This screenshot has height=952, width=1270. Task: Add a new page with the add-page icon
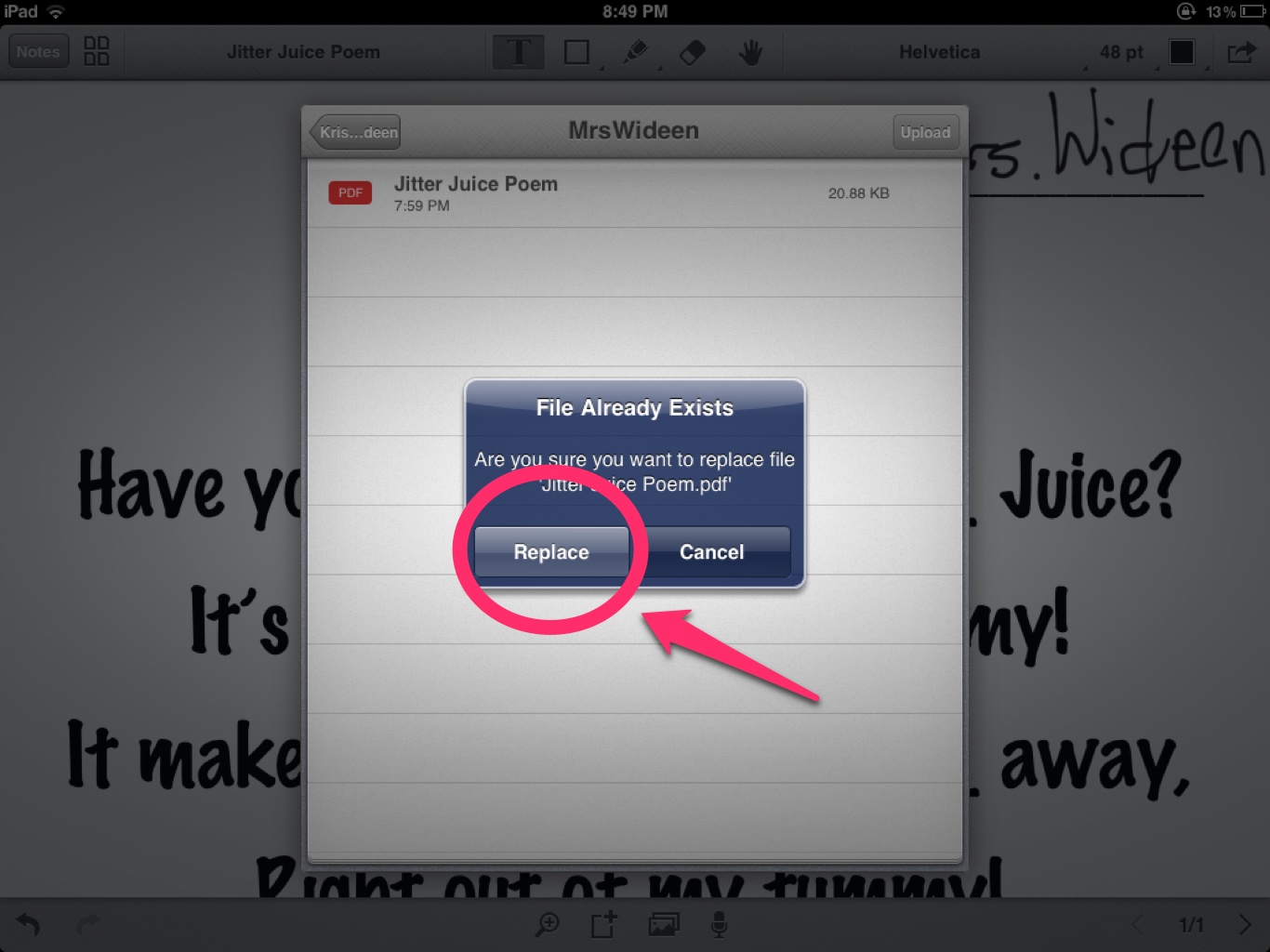pyautogui.click(x=604, y=925)
